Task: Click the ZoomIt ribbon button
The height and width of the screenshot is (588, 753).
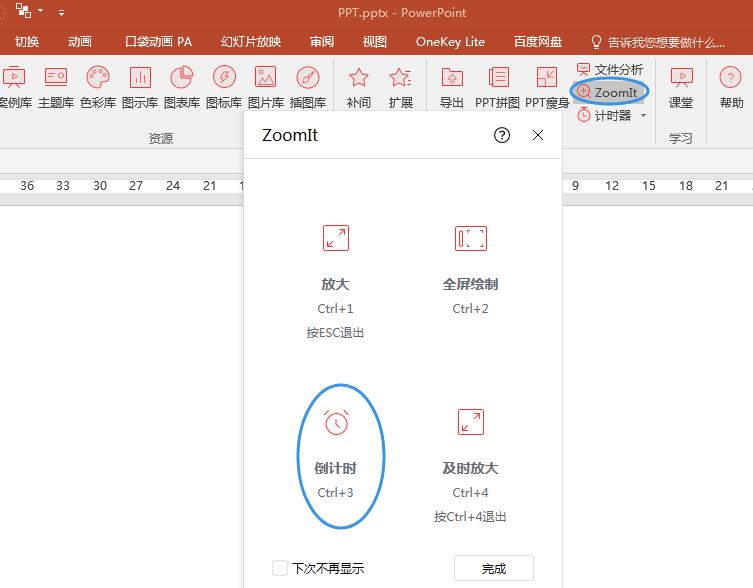Action: coord(608,92)
